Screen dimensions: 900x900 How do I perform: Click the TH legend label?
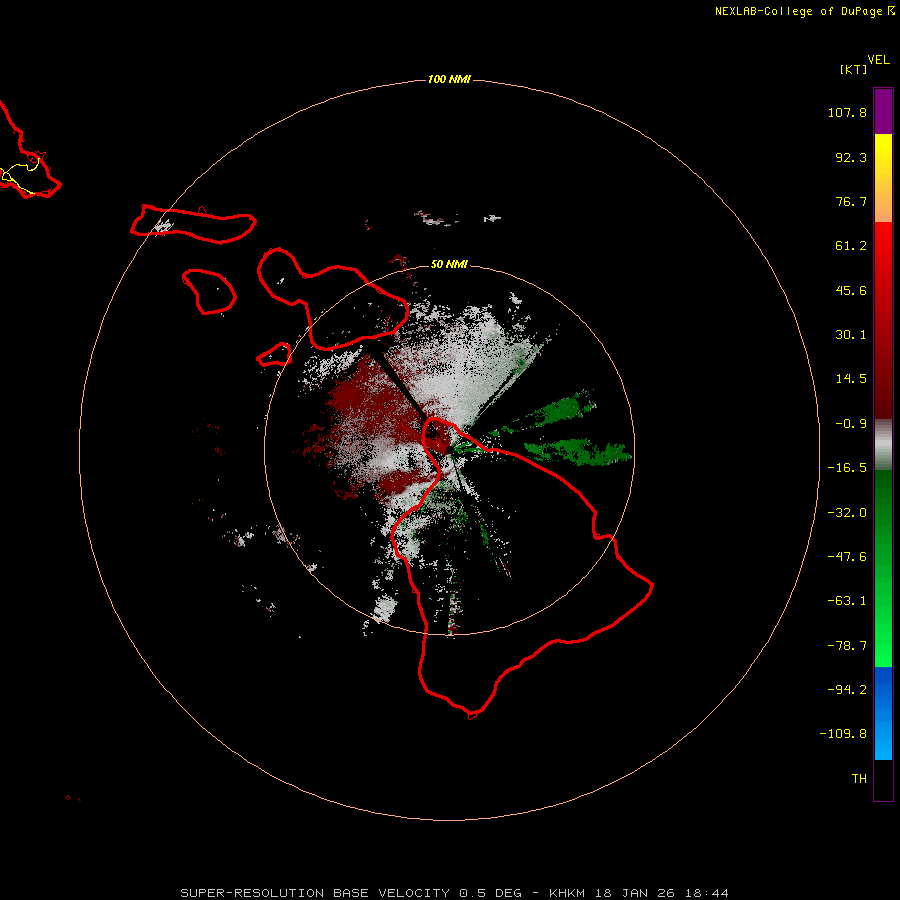click(x=859, y=779)
